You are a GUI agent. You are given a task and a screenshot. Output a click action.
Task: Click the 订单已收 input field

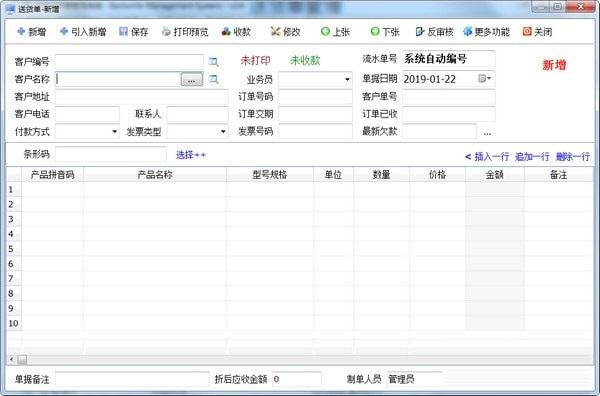click(x=448, y=114)
